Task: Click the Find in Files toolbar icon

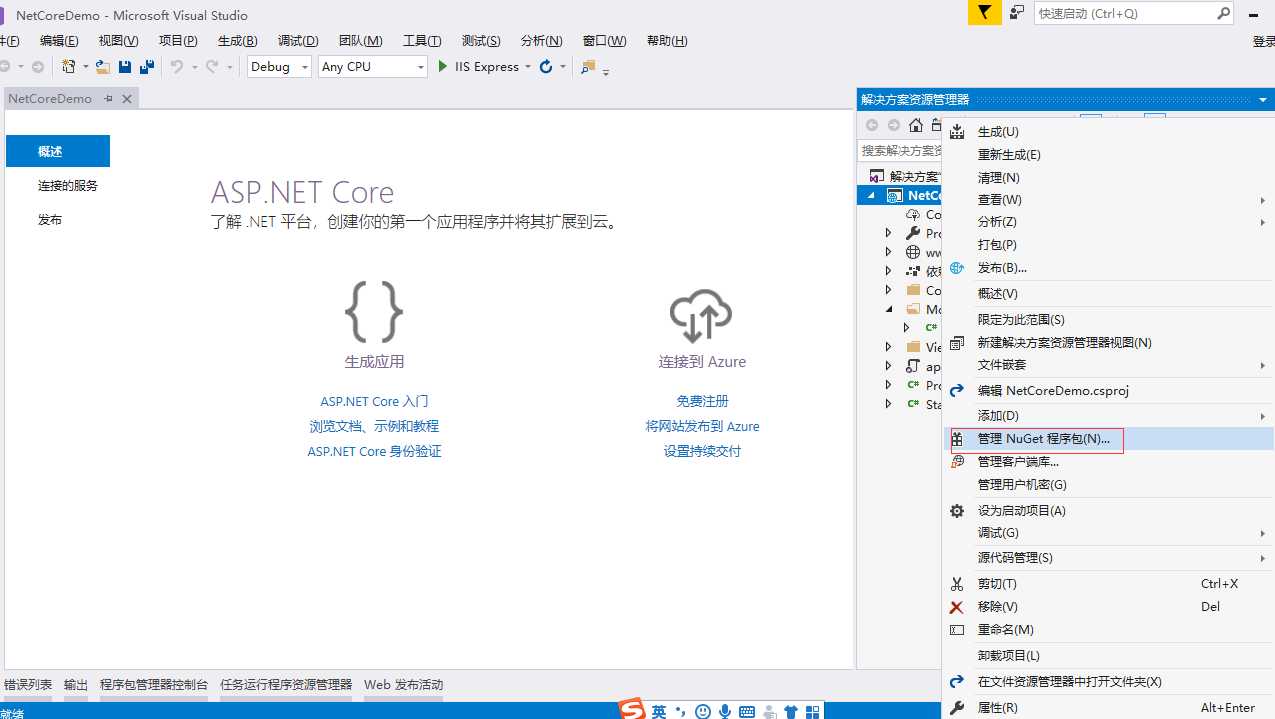Action: pyautogui.click(x=588, y=67)
